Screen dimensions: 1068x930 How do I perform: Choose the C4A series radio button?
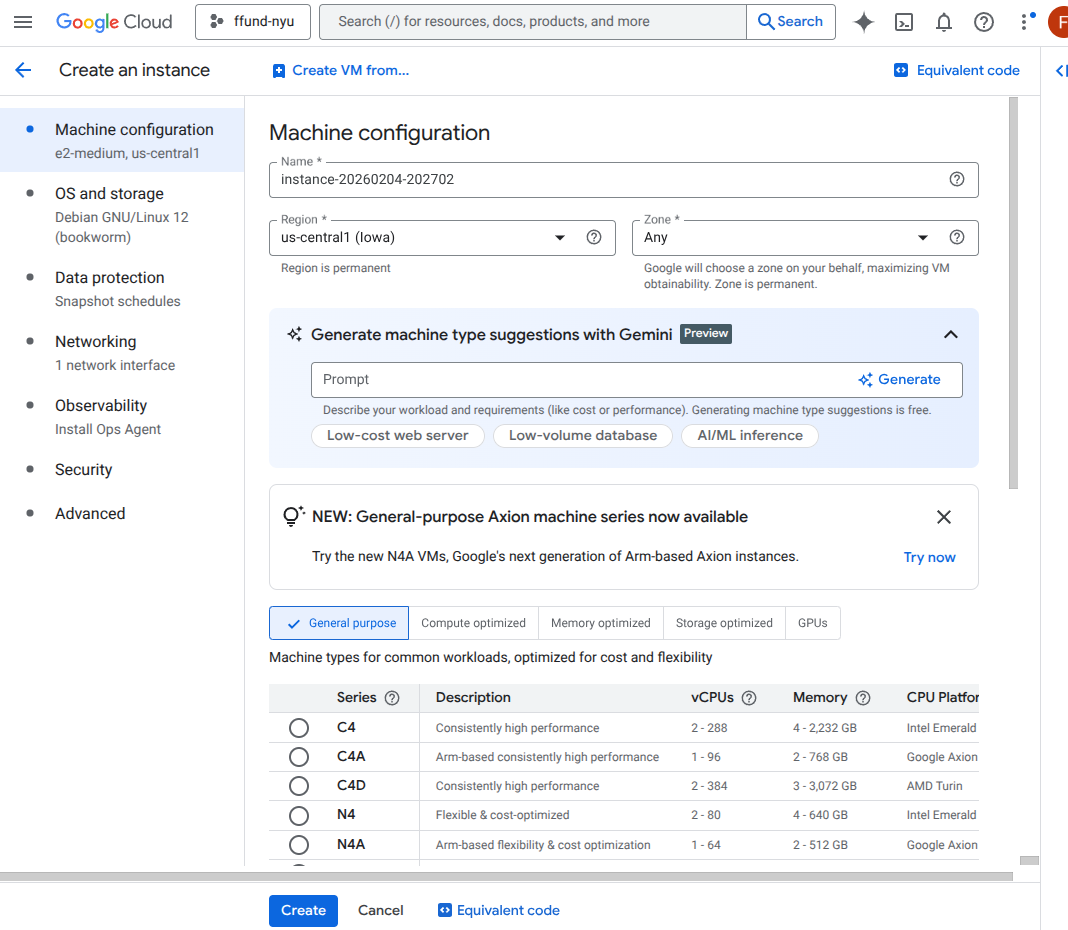[298, 757]
